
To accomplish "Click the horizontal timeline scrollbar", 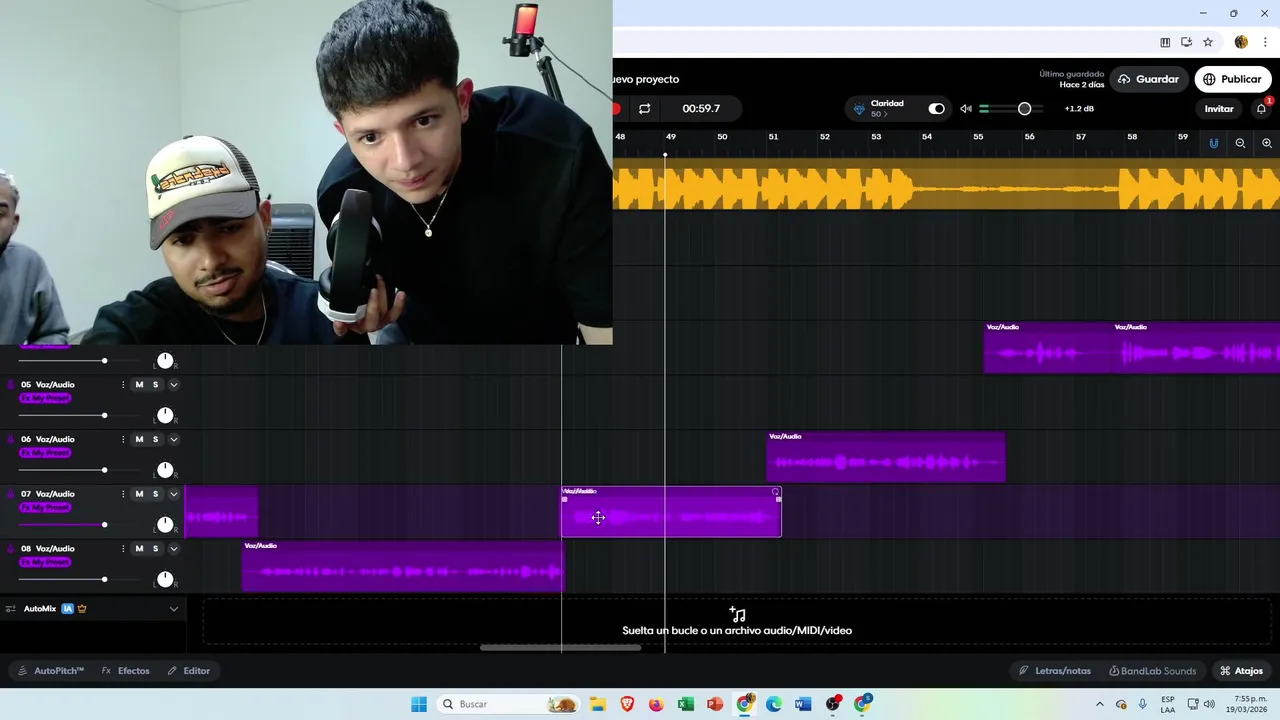I will (560, 647).
